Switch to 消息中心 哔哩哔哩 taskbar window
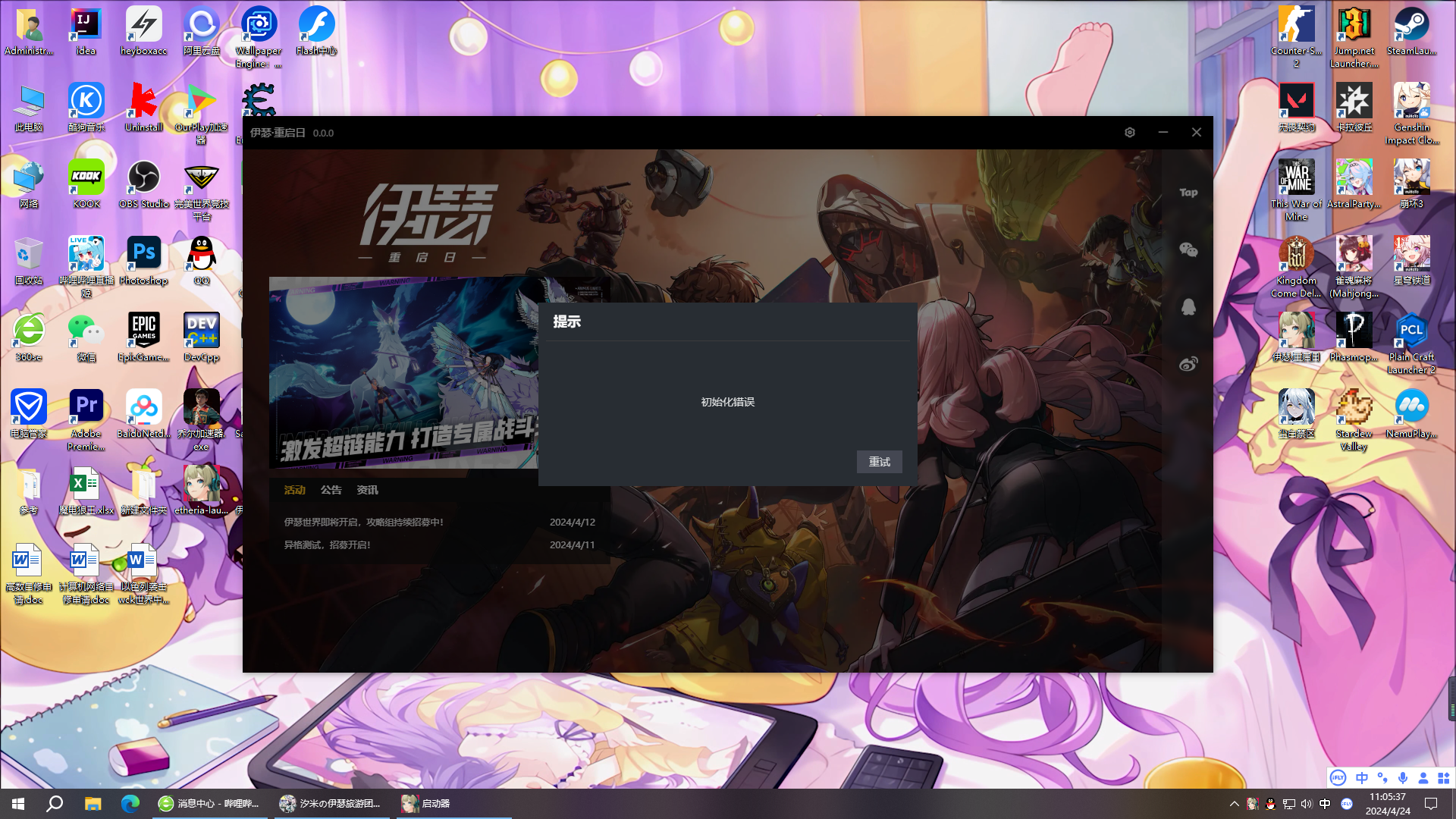 pyautogui.click(x=209, y=804)
